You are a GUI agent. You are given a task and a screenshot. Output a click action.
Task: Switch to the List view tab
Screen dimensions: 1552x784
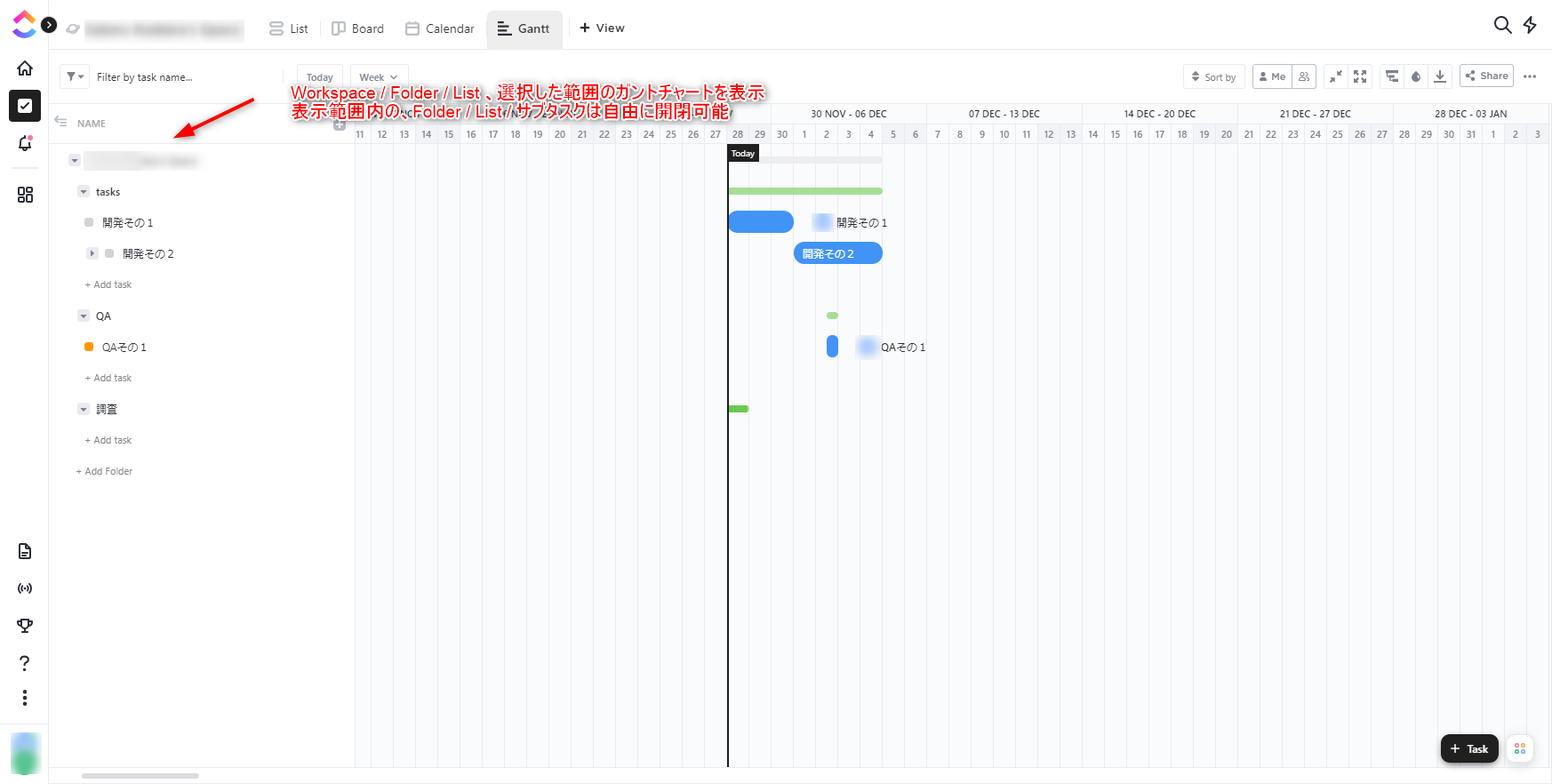(289, 28)
